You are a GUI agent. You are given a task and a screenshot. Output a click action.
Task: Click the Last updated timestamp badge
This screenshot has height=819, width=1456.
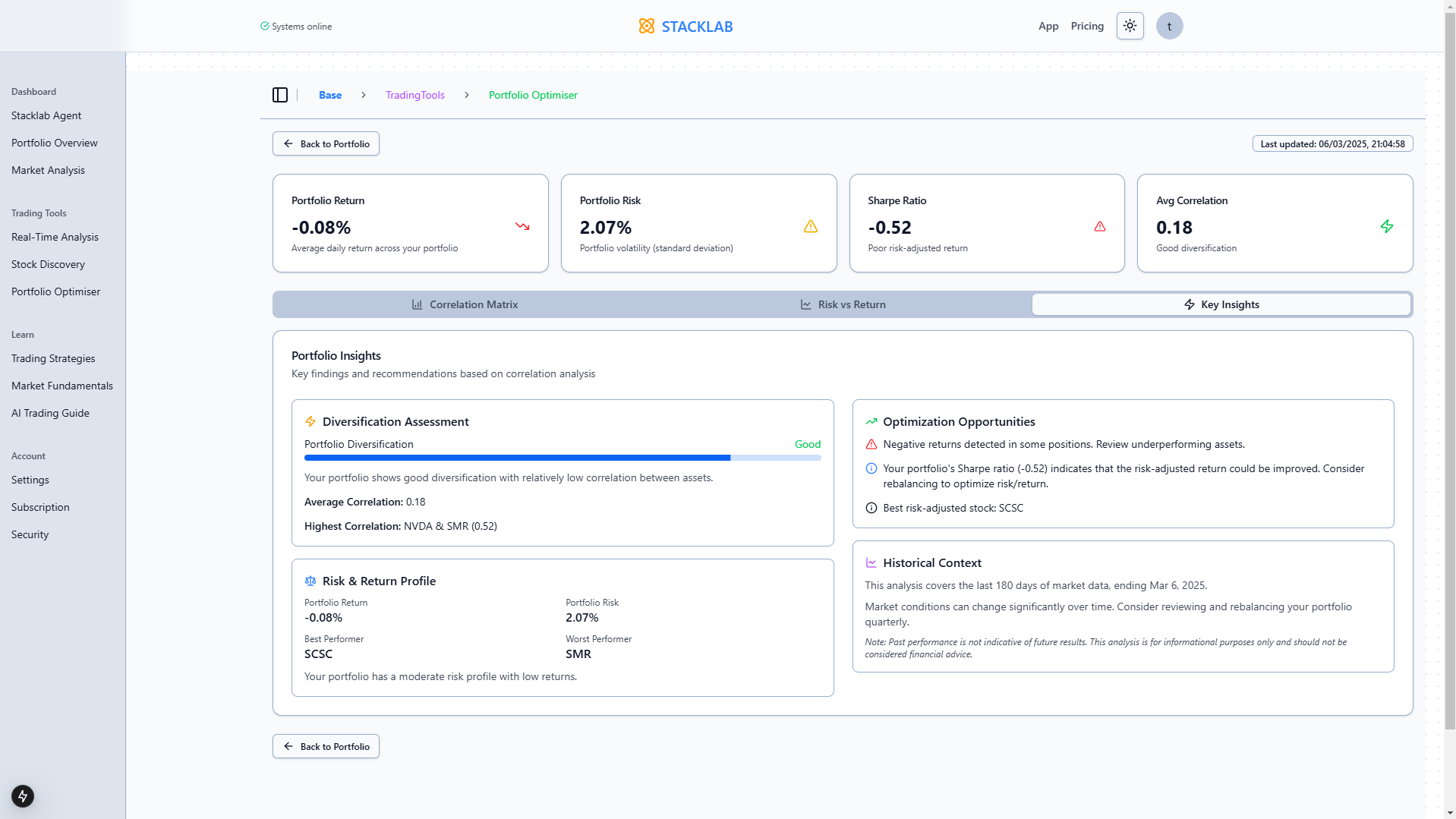click(x=1331, y=143)
